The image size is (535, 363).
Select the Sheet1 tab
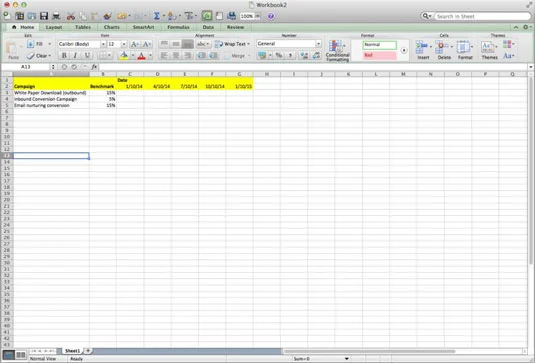[x=72, y=351]
